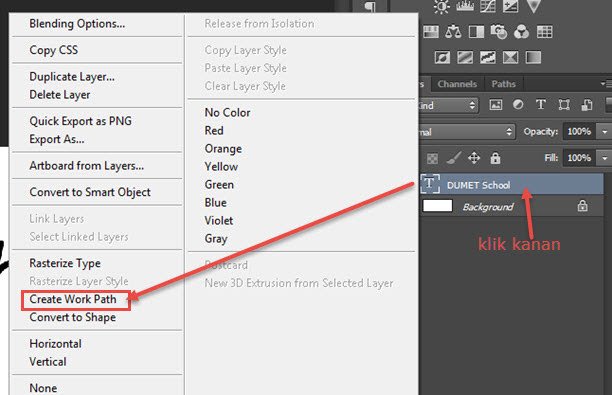
Task: Filter layers by pixel layers icon
Action: 496,105
